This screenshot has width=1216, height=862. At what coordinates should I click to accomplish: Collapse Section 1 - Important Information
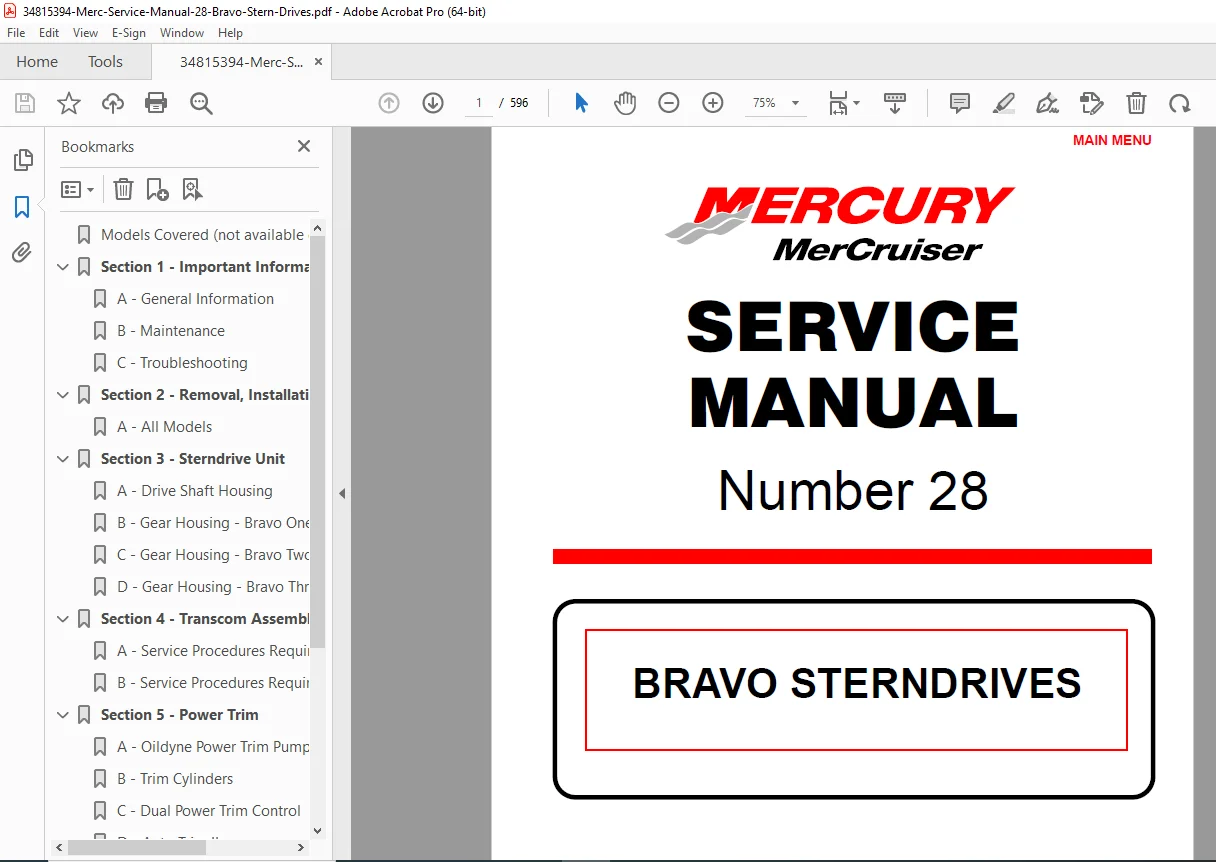(x=63, y=267)
